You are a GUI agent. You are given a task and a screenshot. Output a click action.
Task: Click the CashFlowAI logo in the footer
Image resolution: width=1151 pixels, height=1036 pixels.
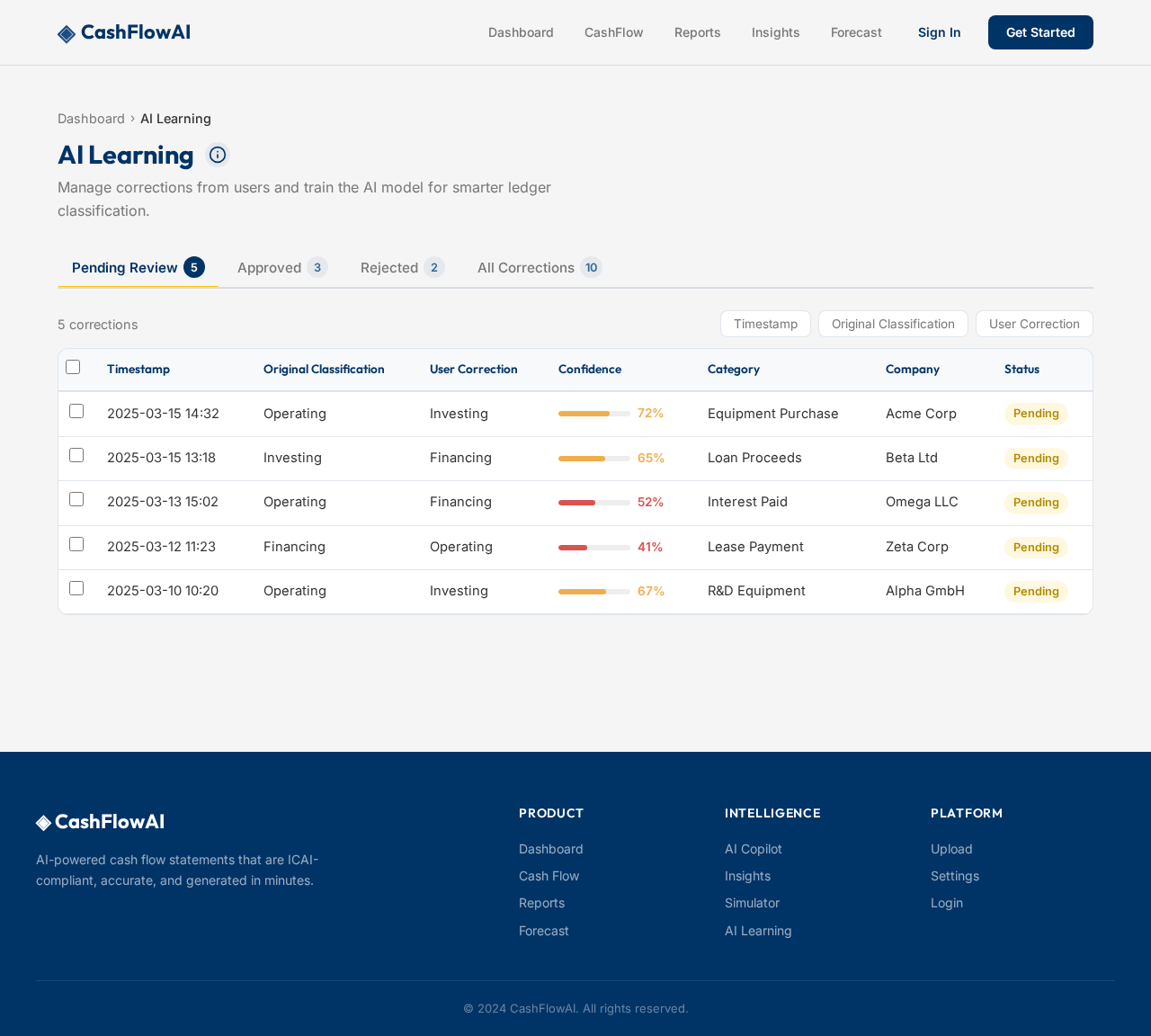(x=100, y=822)
